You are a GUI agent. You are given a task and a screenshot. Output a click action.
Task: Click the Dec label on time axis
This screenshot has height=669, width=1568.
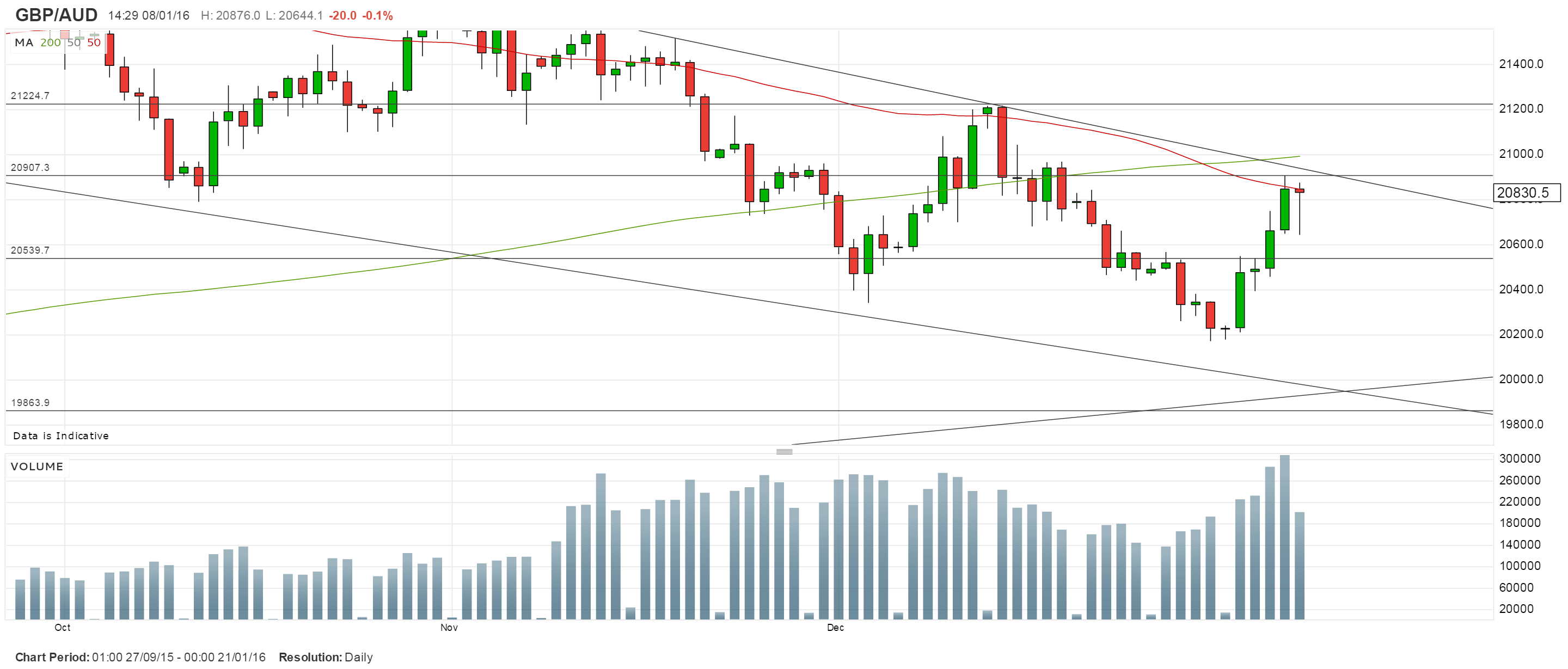coord(835,628)
